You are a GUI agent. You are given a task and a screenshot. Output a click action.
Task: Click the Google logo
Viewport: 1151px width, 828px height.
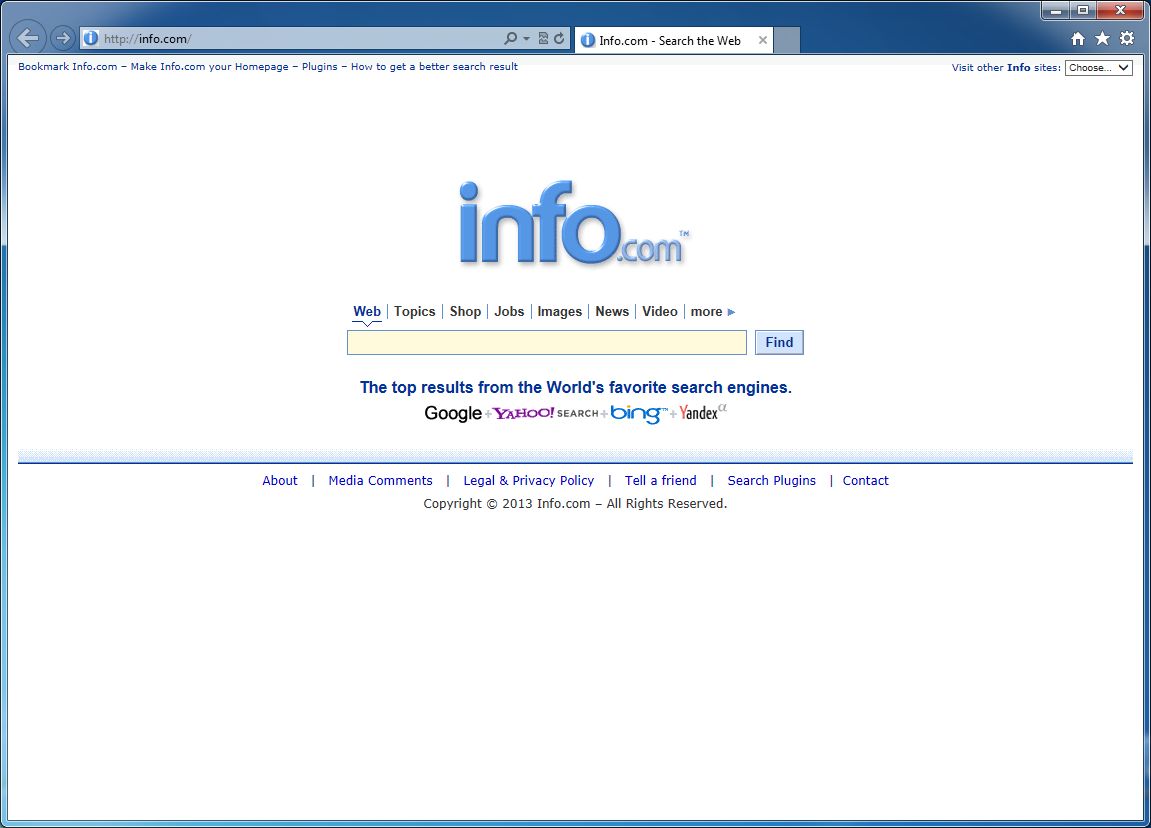pyautogui.click(x=453, y=413)
